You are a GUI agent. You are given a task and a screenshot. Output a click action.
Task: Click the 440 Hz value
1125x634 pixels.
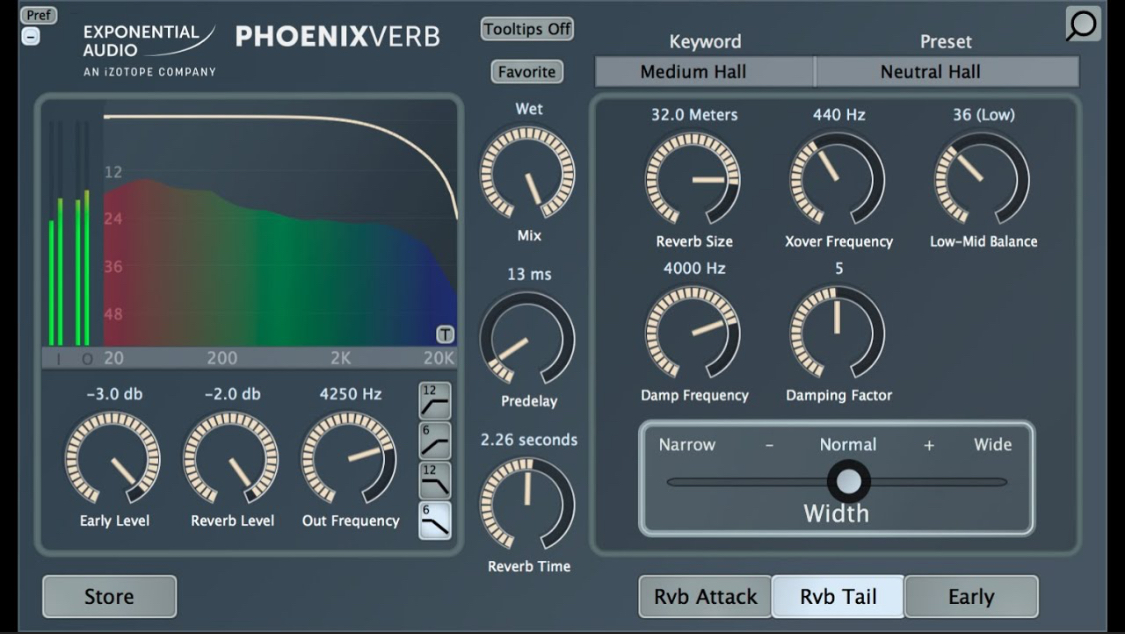coord(839,115)
